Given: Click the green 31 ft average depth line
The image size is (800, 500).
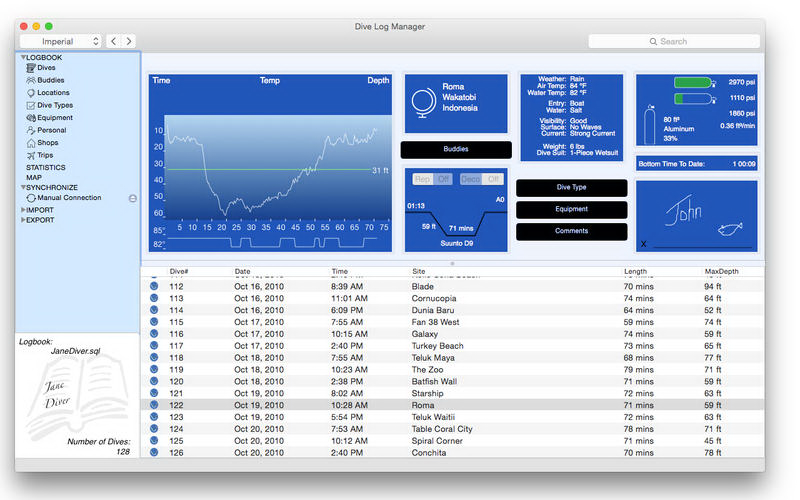Looking at the screenshot, I should click(268, 169).
